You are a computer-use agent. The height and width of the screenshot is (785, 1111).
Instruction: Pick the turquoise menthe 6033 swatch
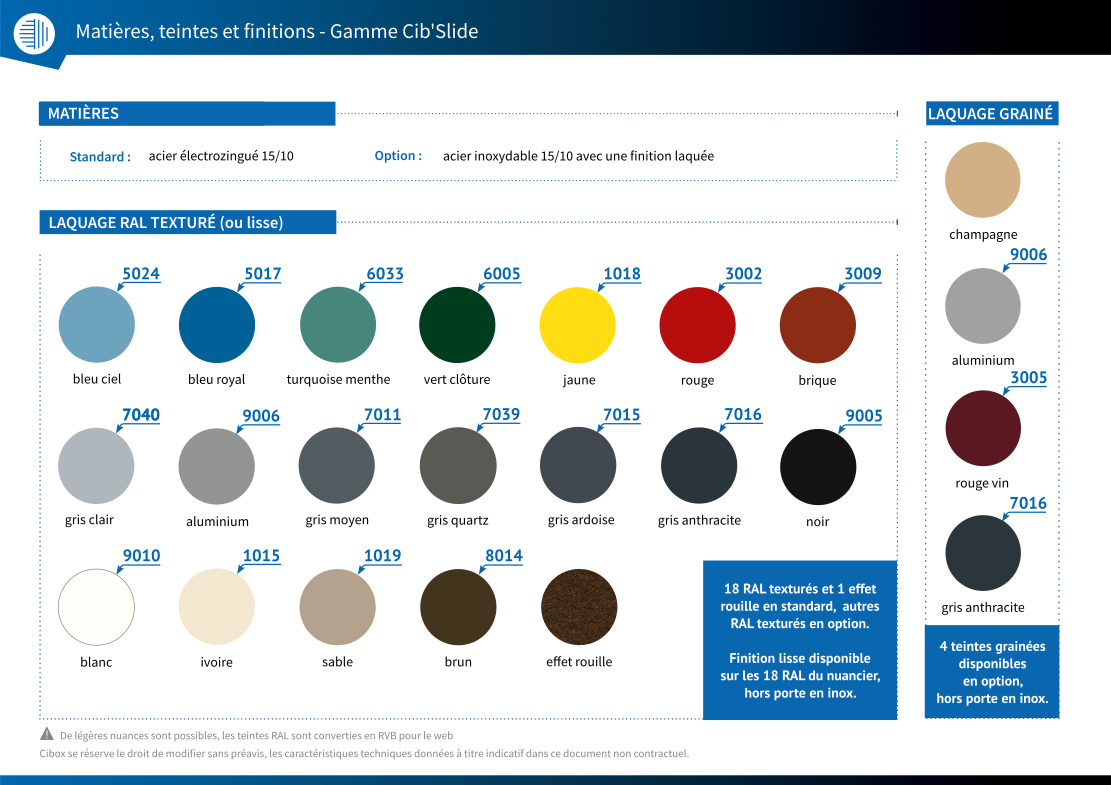338,324
